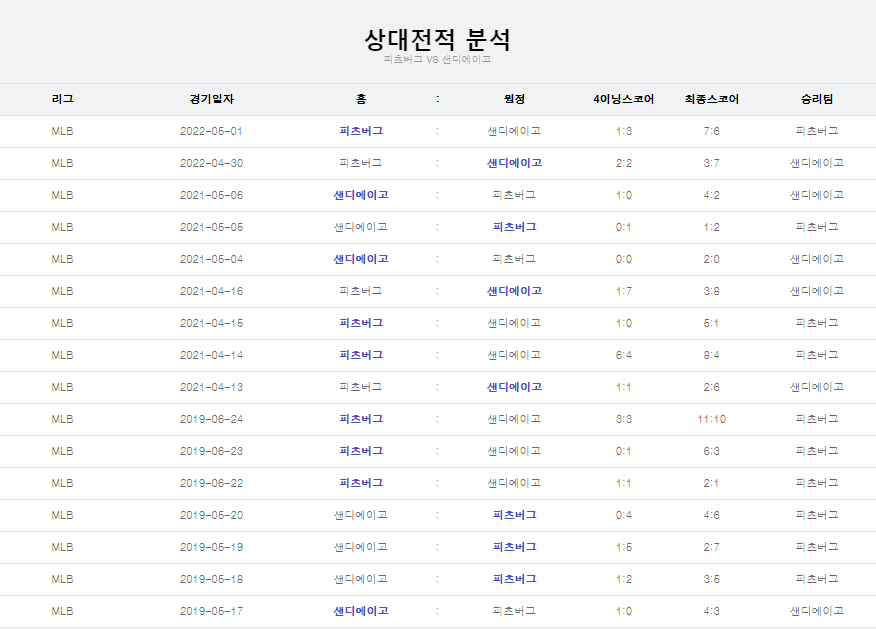This screenshot has width=876, height=629.
Task: Click the date 2019-05-18
Action: pos(211,579)
